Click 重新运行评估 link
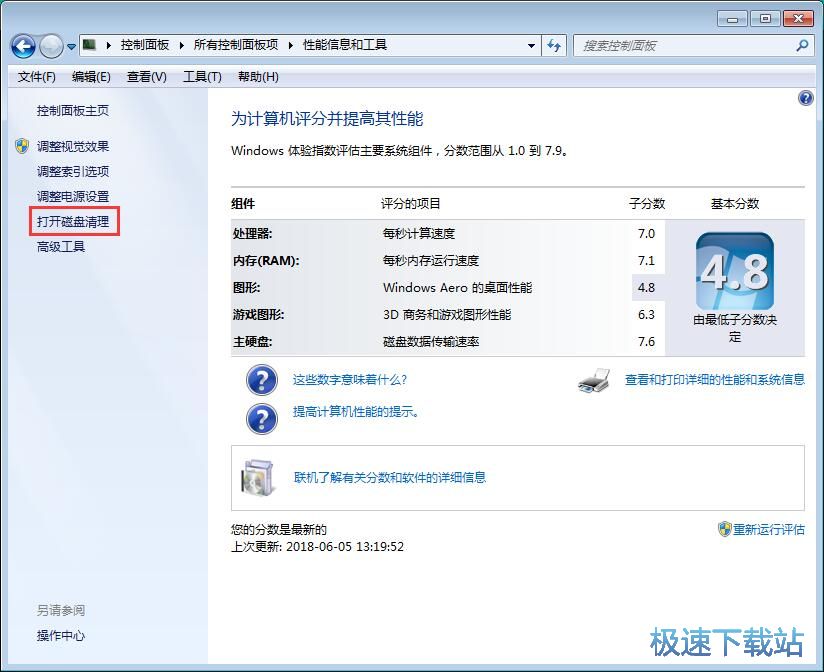This screenshot has height=672, width=824. tap(769, 530)
